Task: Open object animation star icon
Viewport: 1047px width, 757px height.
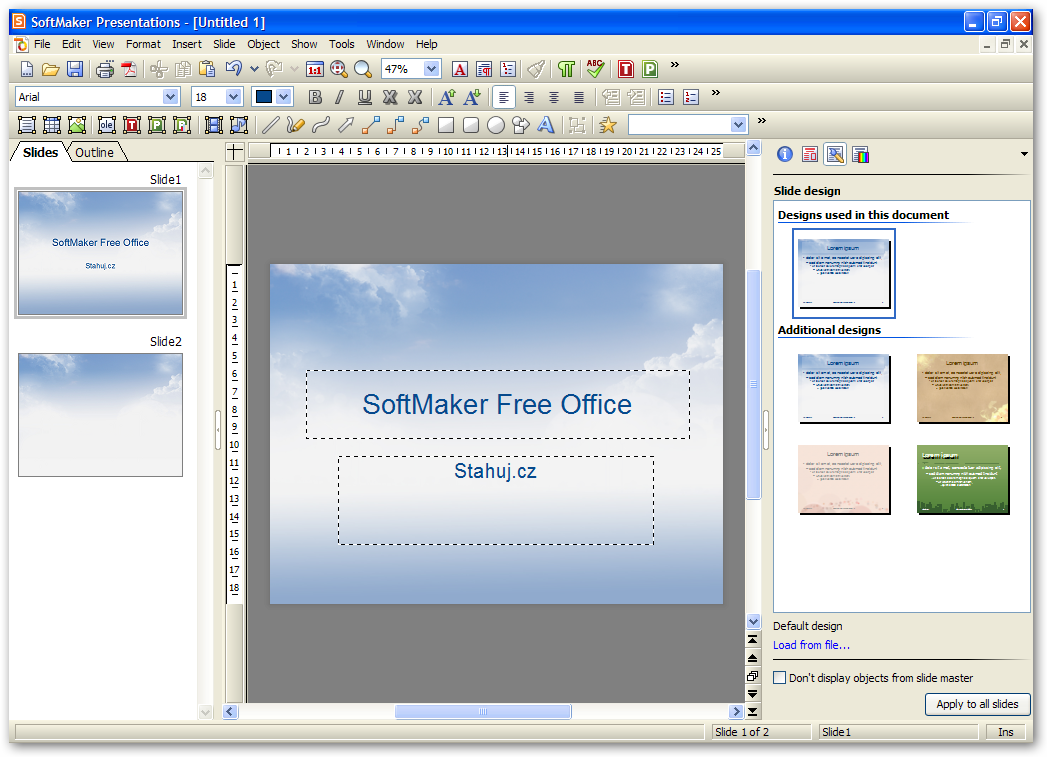Action: [608, 125]
